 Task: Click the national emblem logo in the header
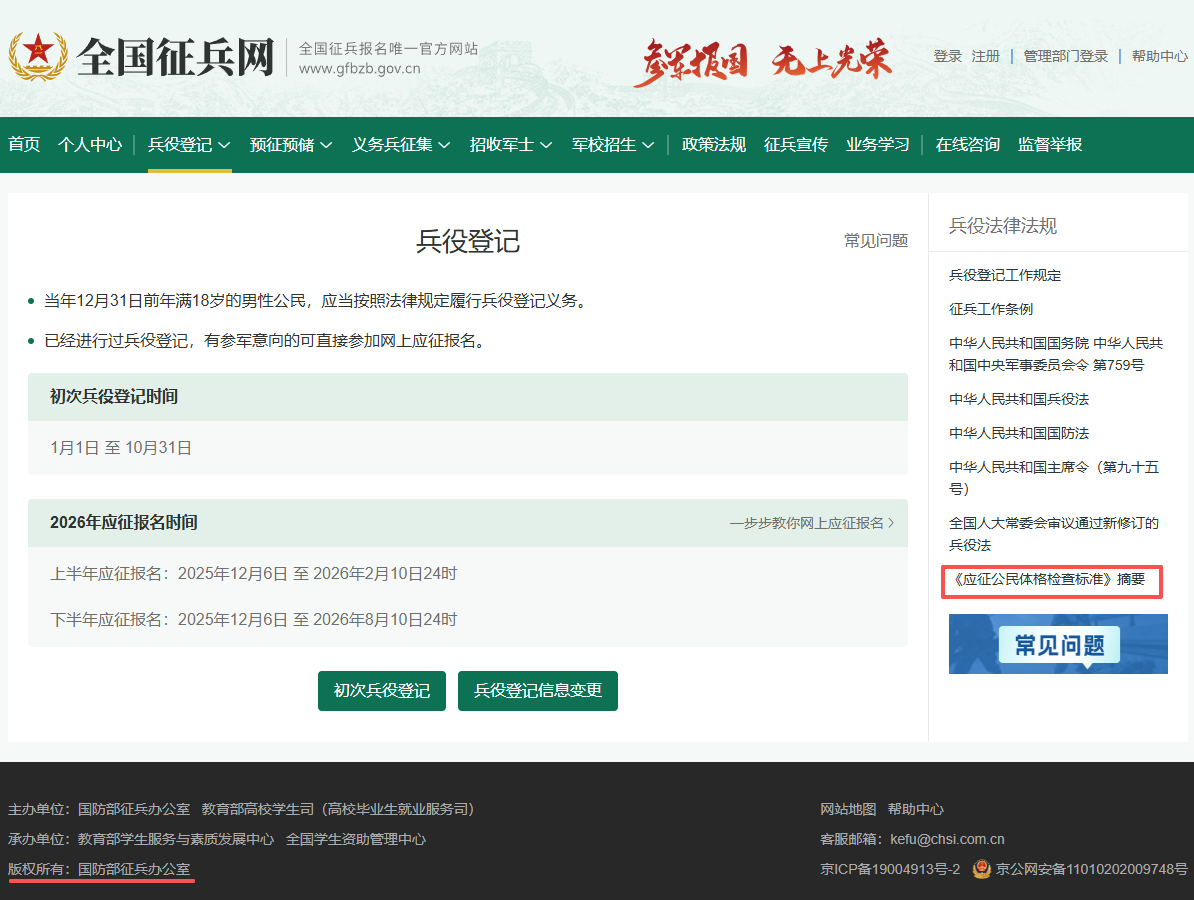[37, 56]
